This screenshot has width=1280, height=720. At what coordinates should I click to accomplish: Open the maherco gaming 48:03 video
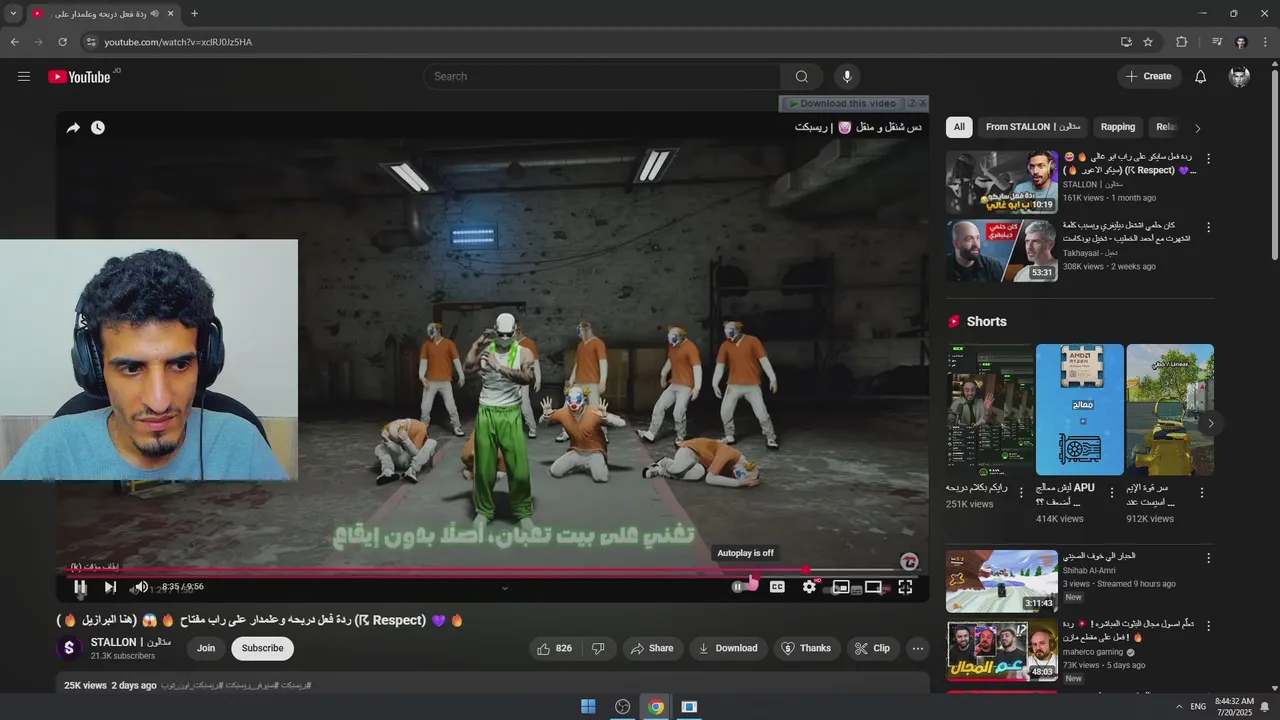(x=1002, y=650)
